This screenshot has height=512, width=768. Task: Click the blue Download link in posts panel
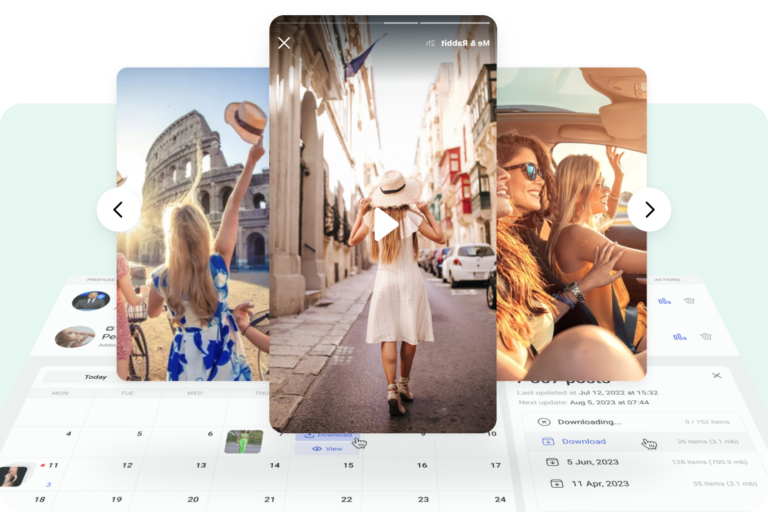point(583,441)
